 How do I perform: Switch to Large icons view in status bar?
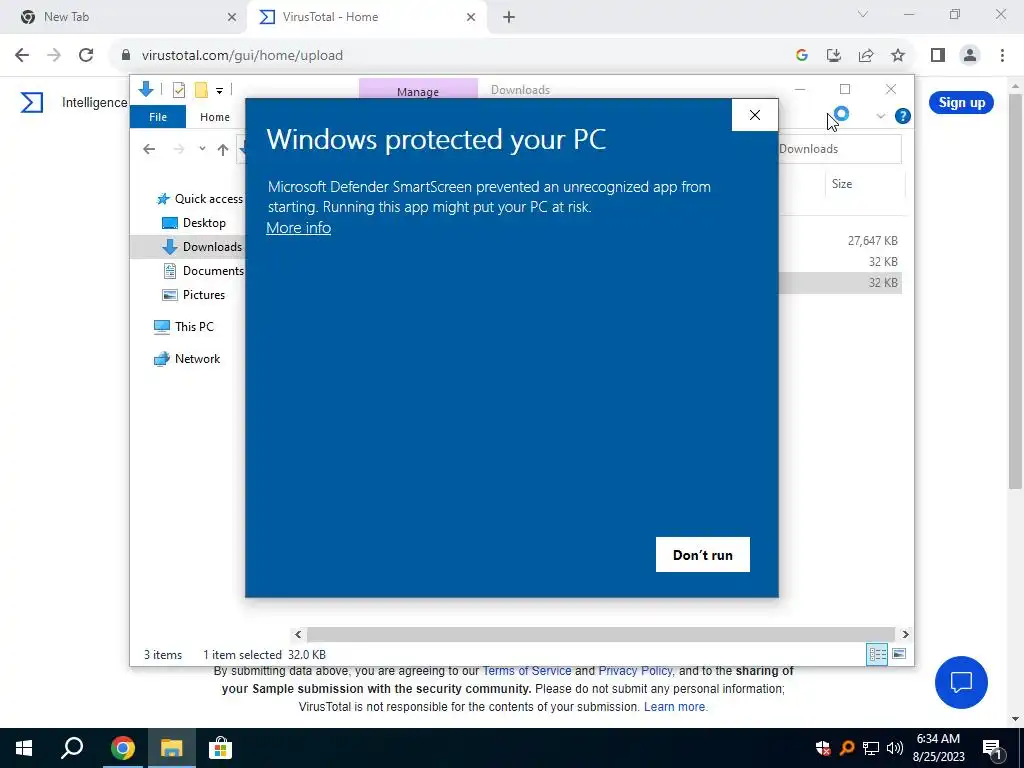tap(899, 654)
